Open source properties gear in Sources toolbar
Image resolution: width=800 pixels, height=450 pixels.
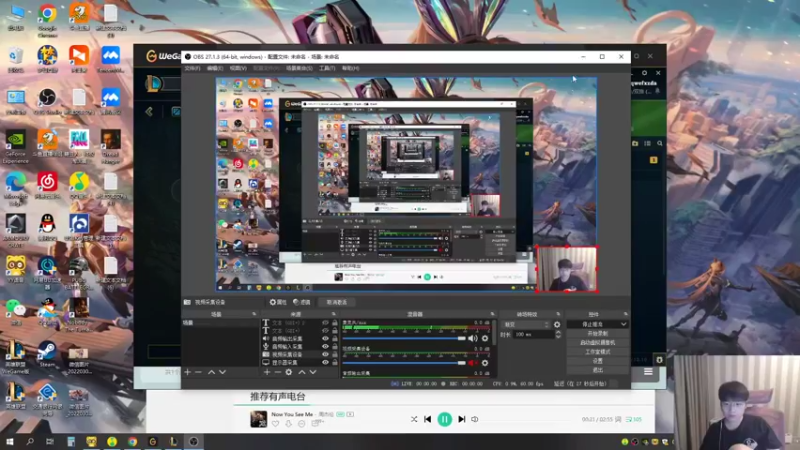pos(289,372)
